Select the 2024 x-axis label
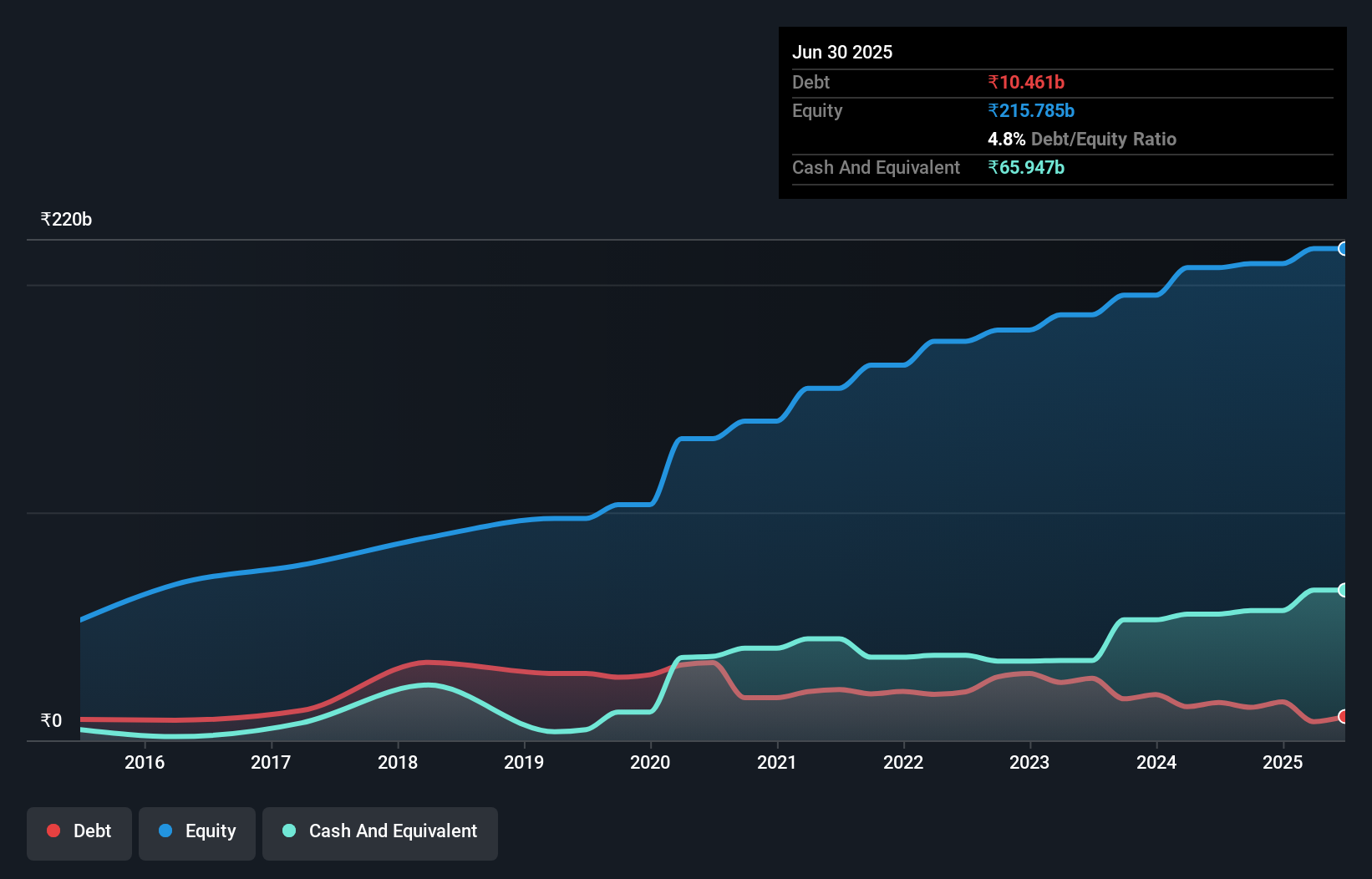1372x879 pixels. coord(1156,762)
